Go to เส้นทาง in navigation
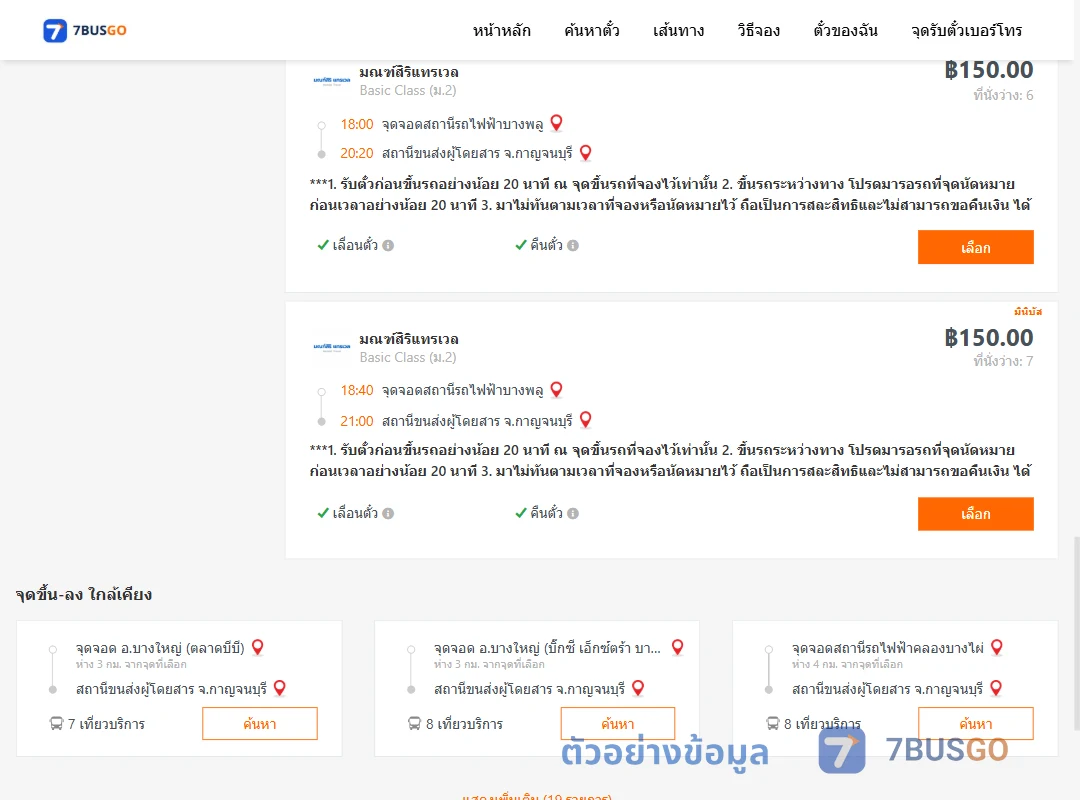 click(x=678, y=30)
